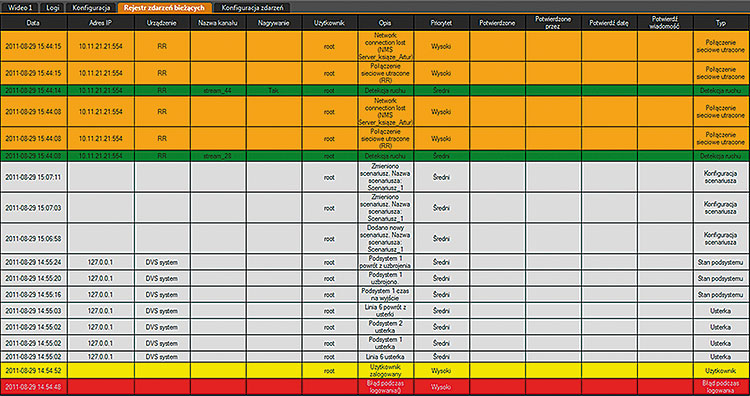Click the 15:06:58 Dodano nowy scenariusz event
Image resolution: width=750 pixels, height=396 pixels.
click(x=375, y=239)
